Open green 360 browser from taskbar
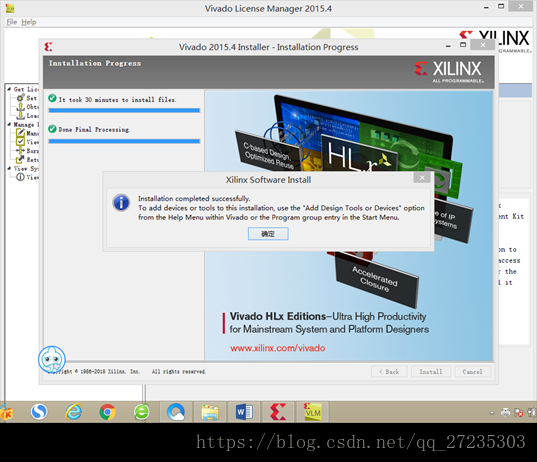 coord(142,412)
